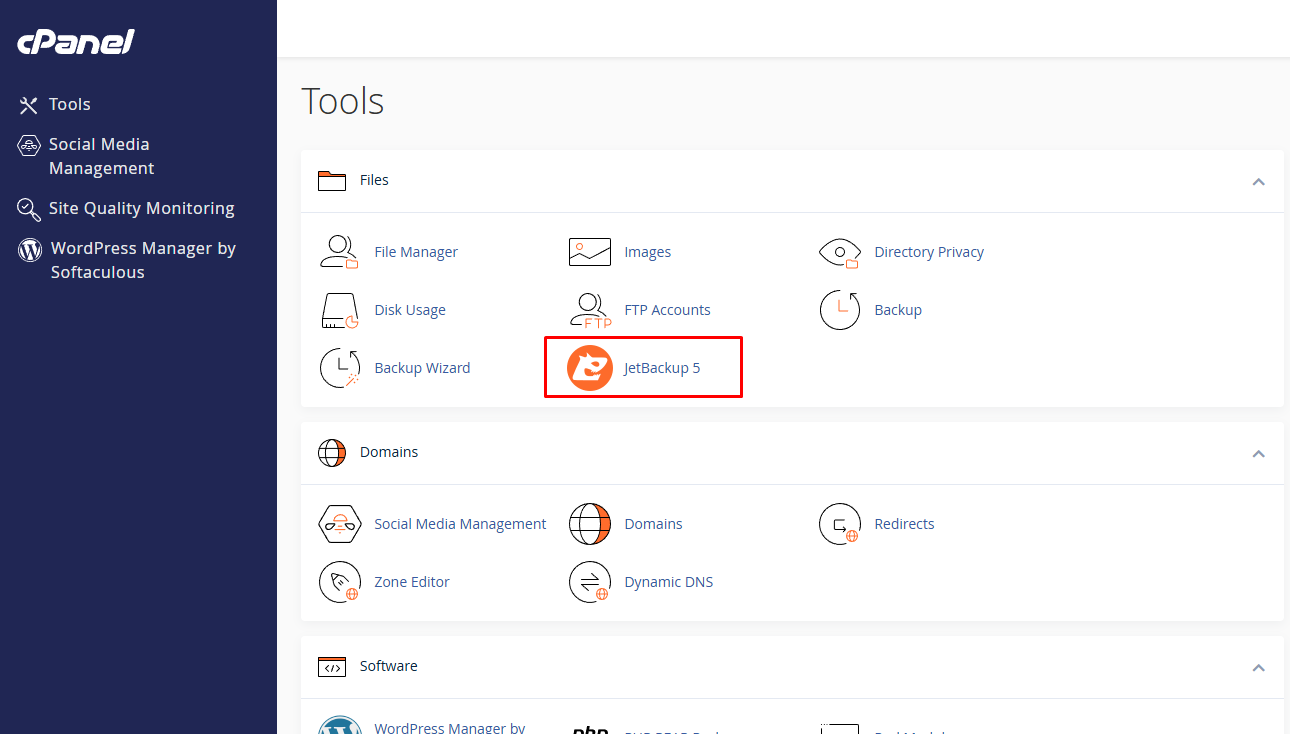Select Tools in the sidebar
Screen dimensions: 1290x734
click(x=69, y=104)
